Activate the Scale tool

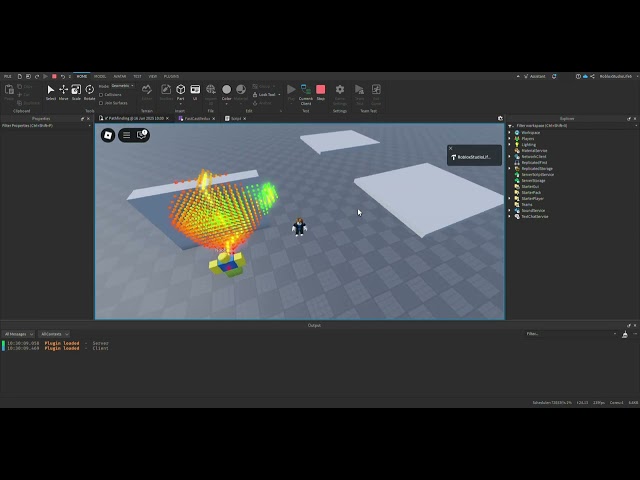(x=76, y=92)
